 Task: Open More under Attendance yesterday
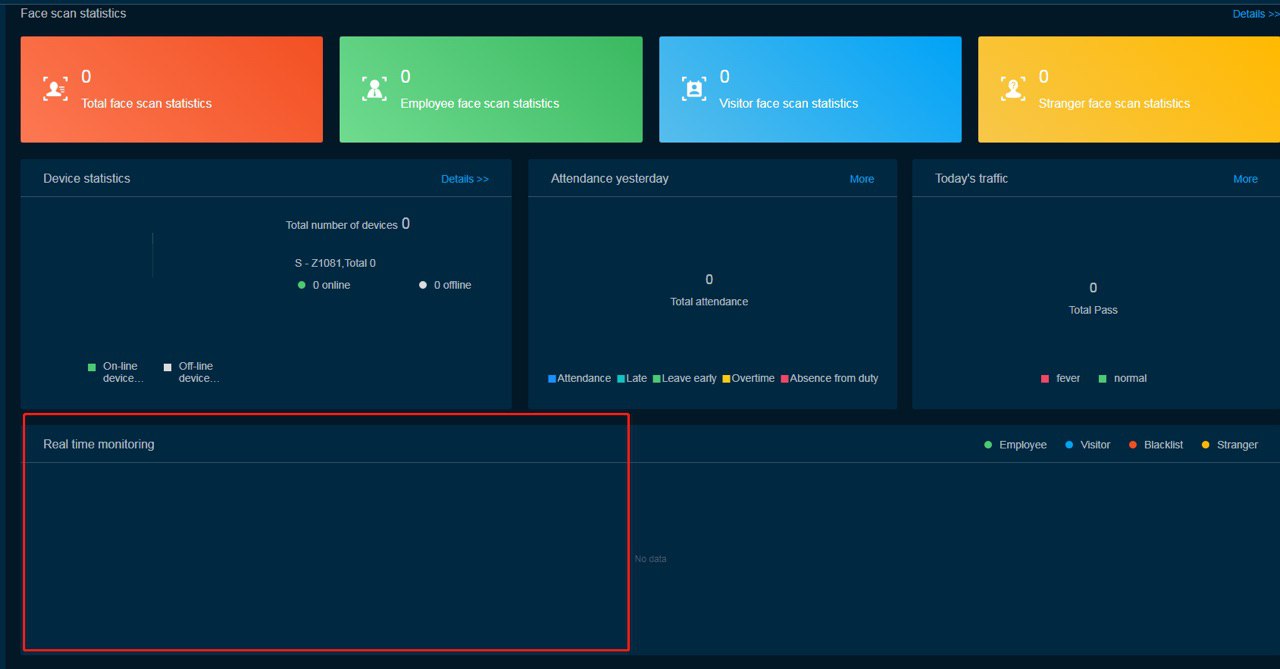(861, 179)
